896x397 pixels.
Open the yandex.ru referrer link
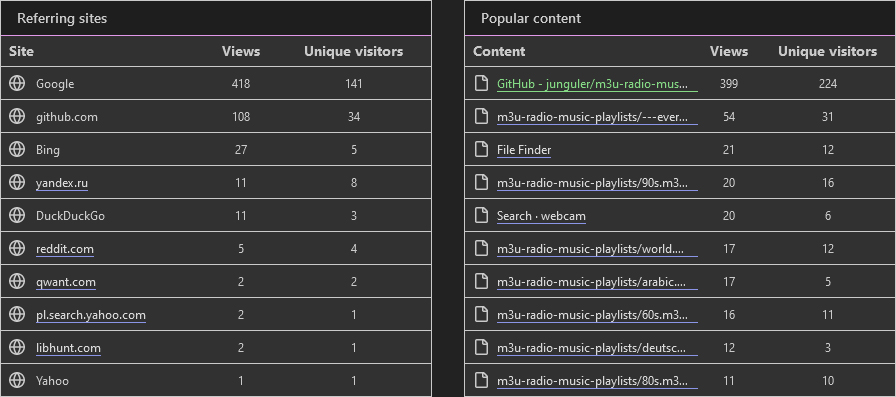62,183
